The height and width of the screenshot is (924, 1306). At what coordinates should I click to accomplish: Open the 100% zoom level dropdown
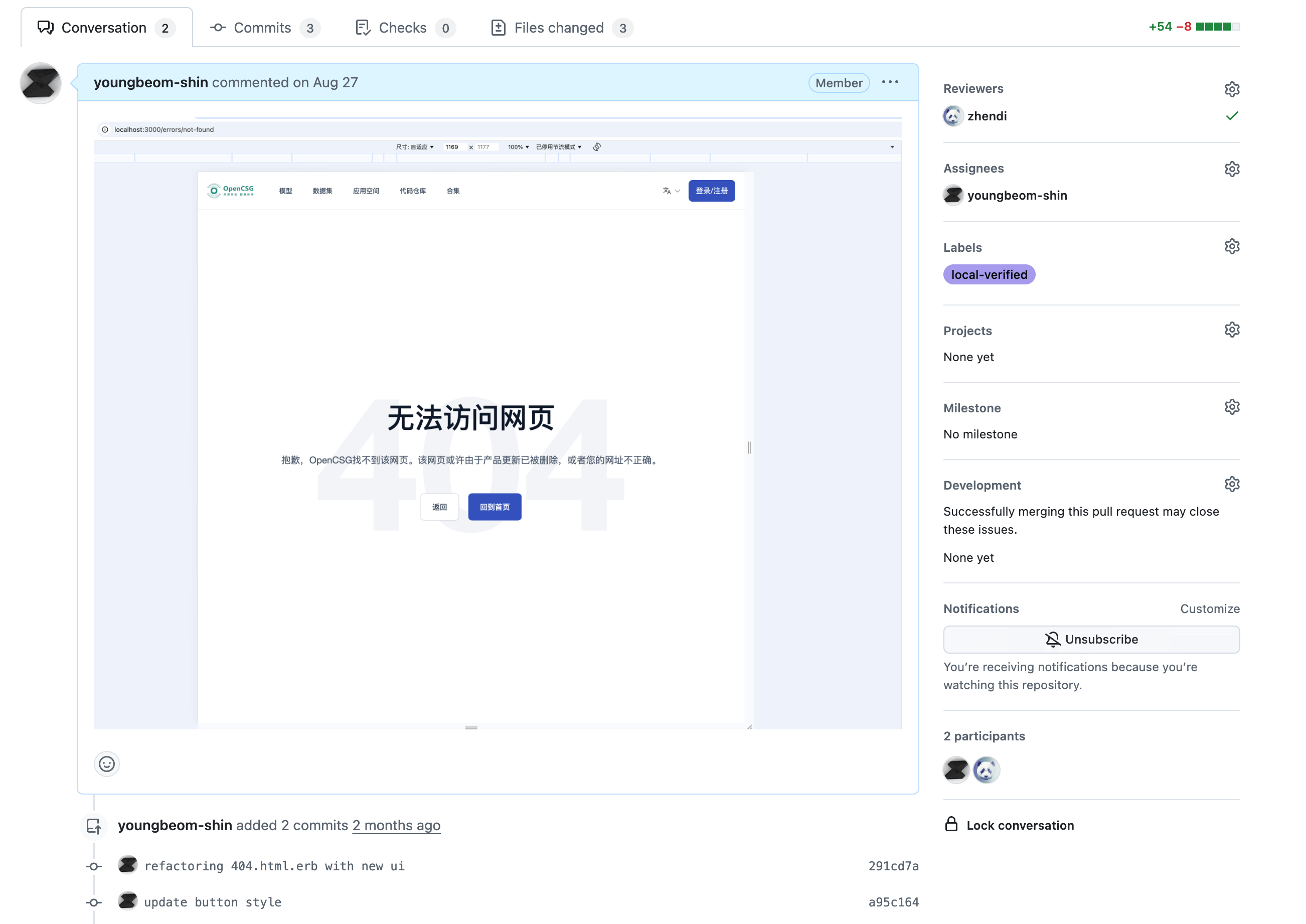(x=518, y=147)
